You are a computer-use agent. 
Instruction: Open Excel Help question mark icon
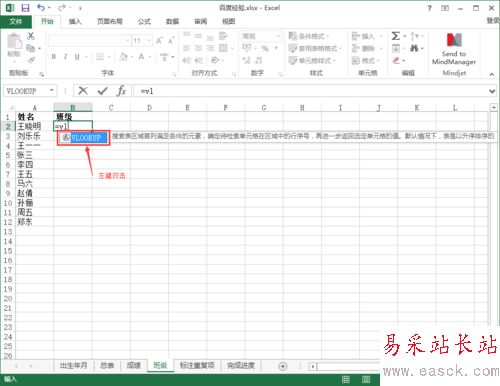429,8
